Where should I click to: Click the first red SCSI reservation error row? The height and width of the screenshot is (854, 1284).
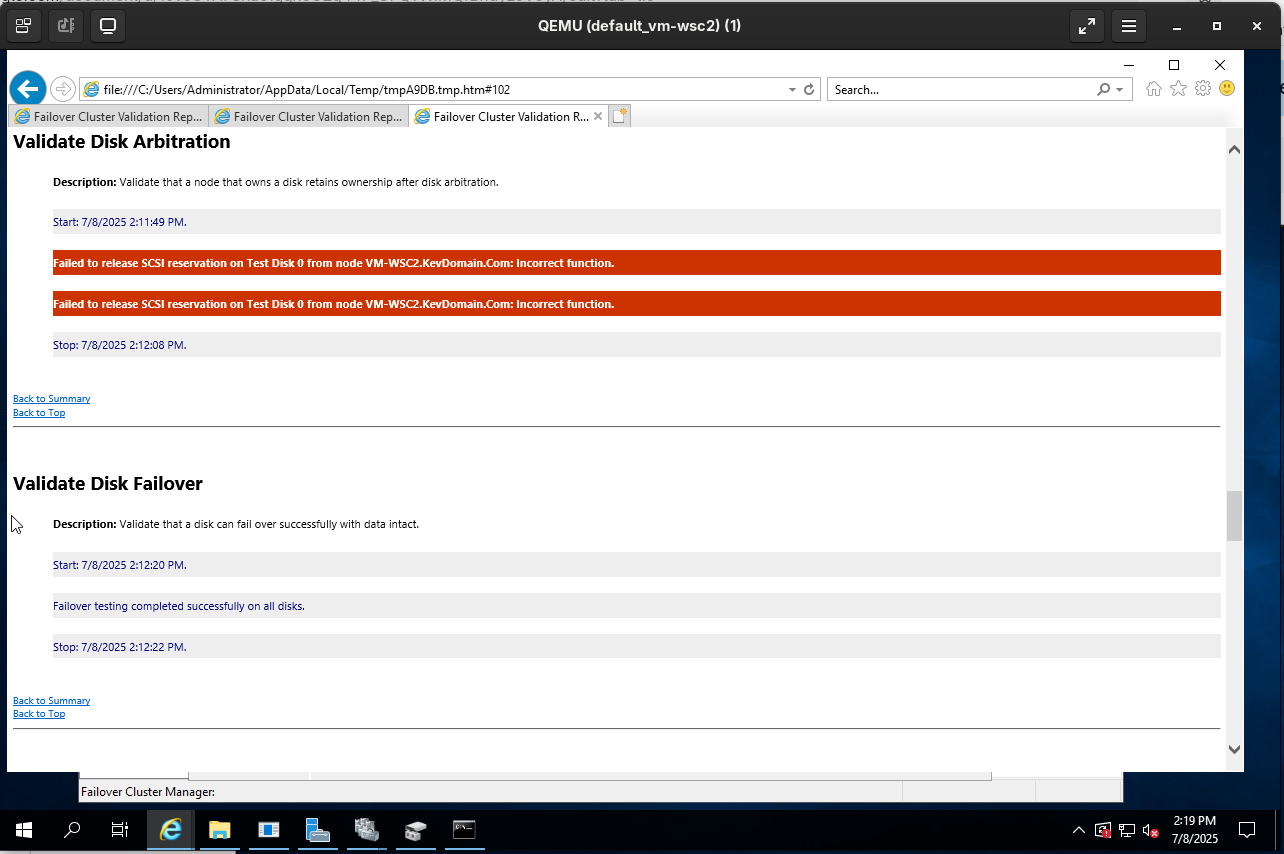coord(637,263)
